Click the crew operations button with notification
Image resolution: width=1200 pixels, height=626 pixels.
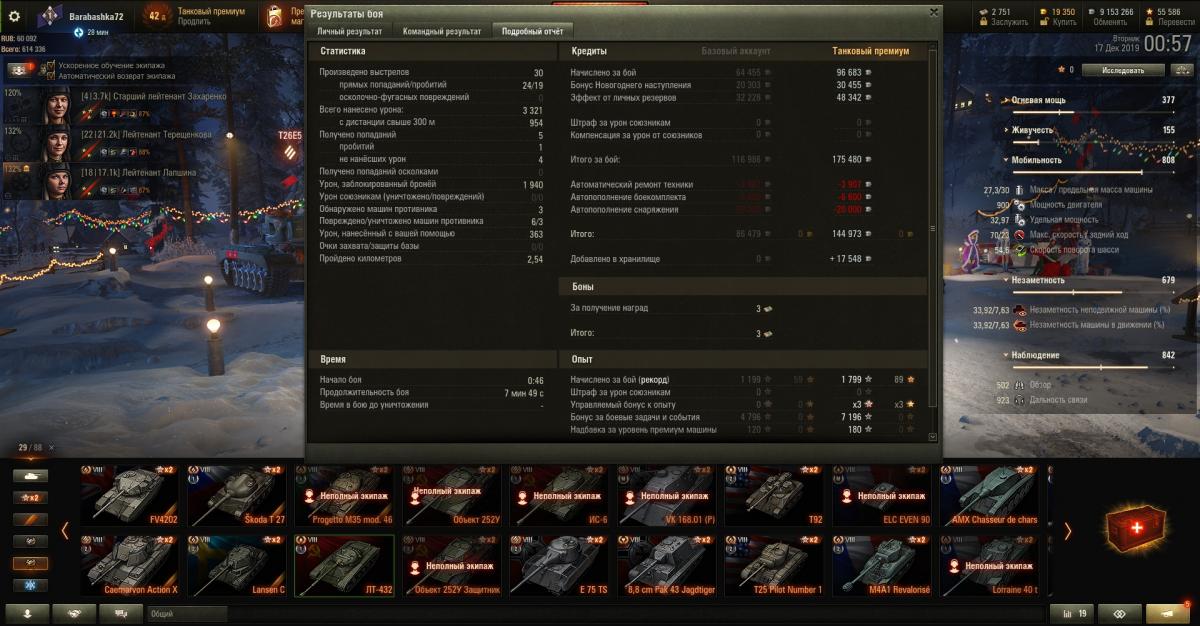coord(20,70)
